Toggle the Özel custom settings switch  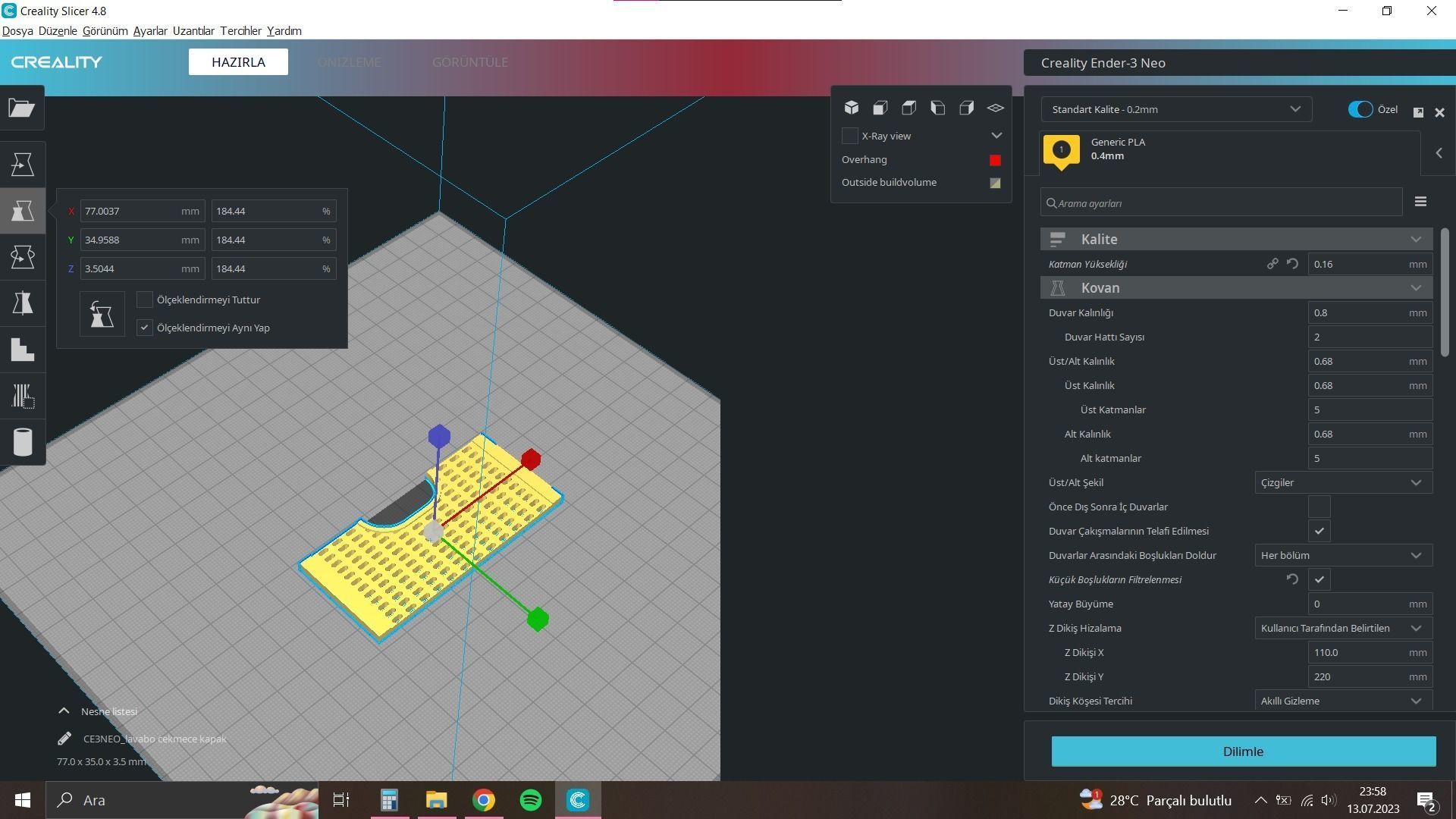(x=1360, y=109)
